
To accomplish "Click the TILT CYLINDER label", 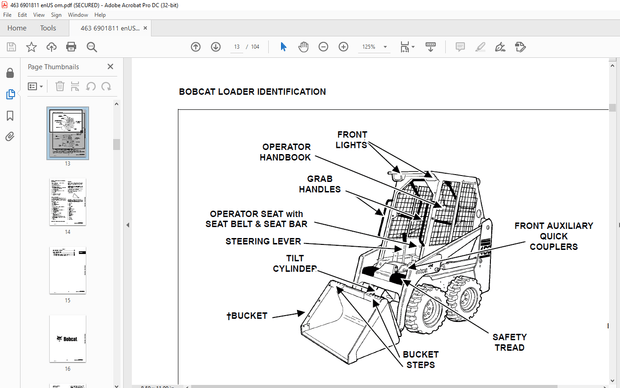I will pyautogui.click(x=295, y=263).
